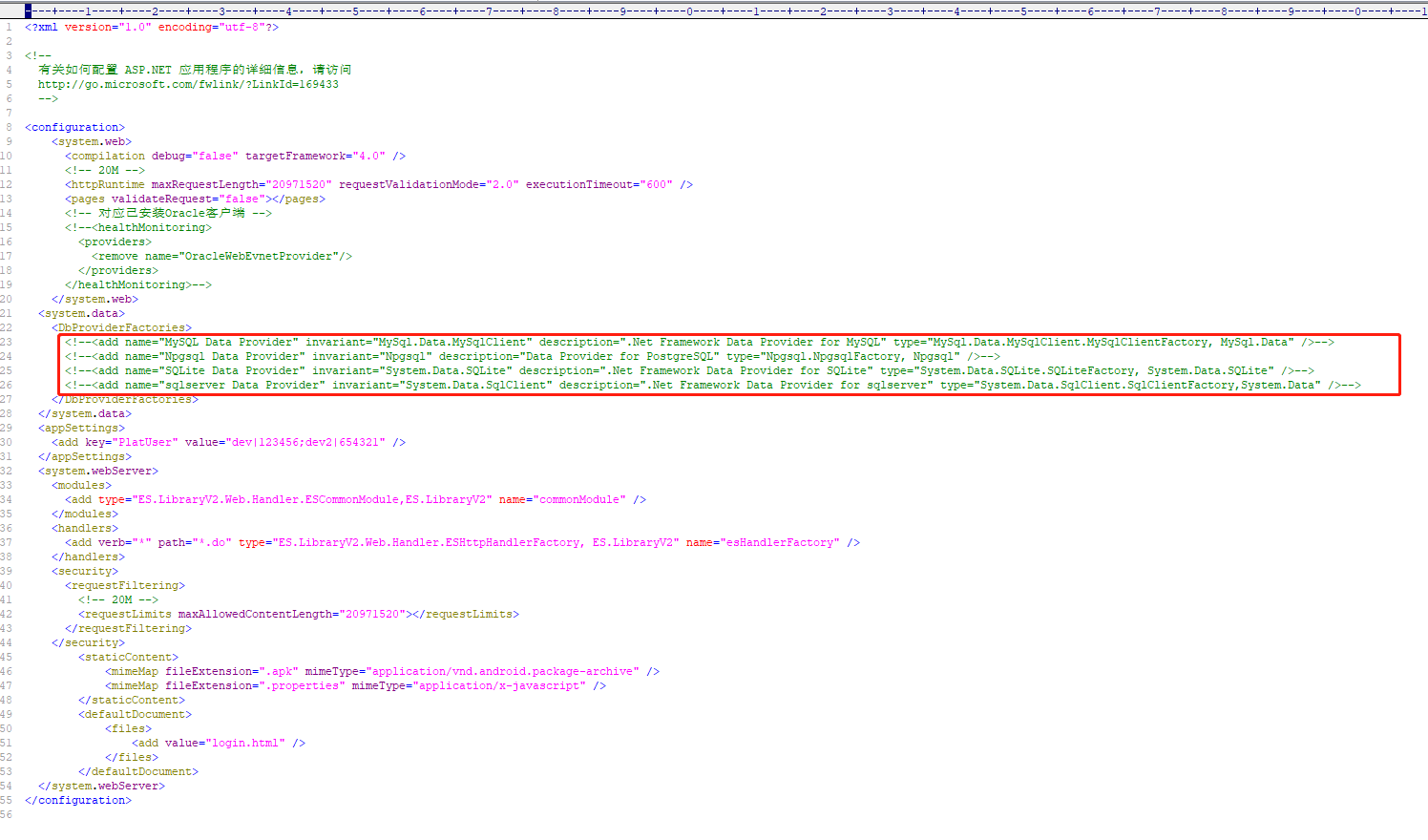Image resolution: width=1428 pixels, height=840 pixels.
Task: Click the opening <defaultDocument> tag
Action: click(x=135, y=714)
